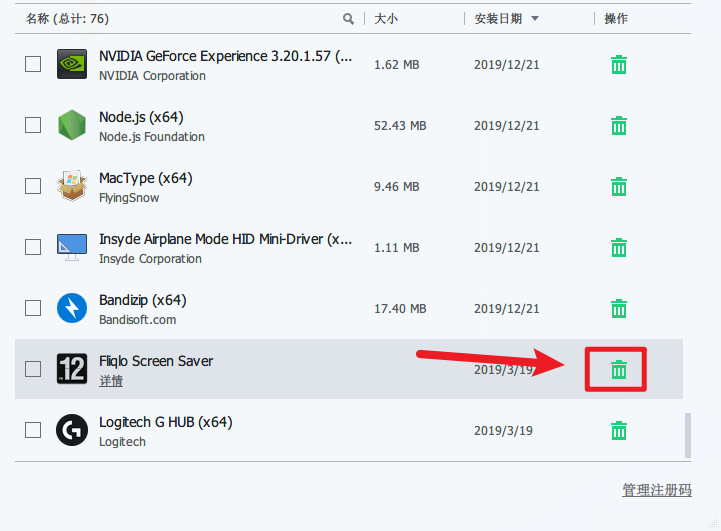Screen dimensions: 721x531
Task: Click the search magnifier in name header
Action: (x=348, y=19)
